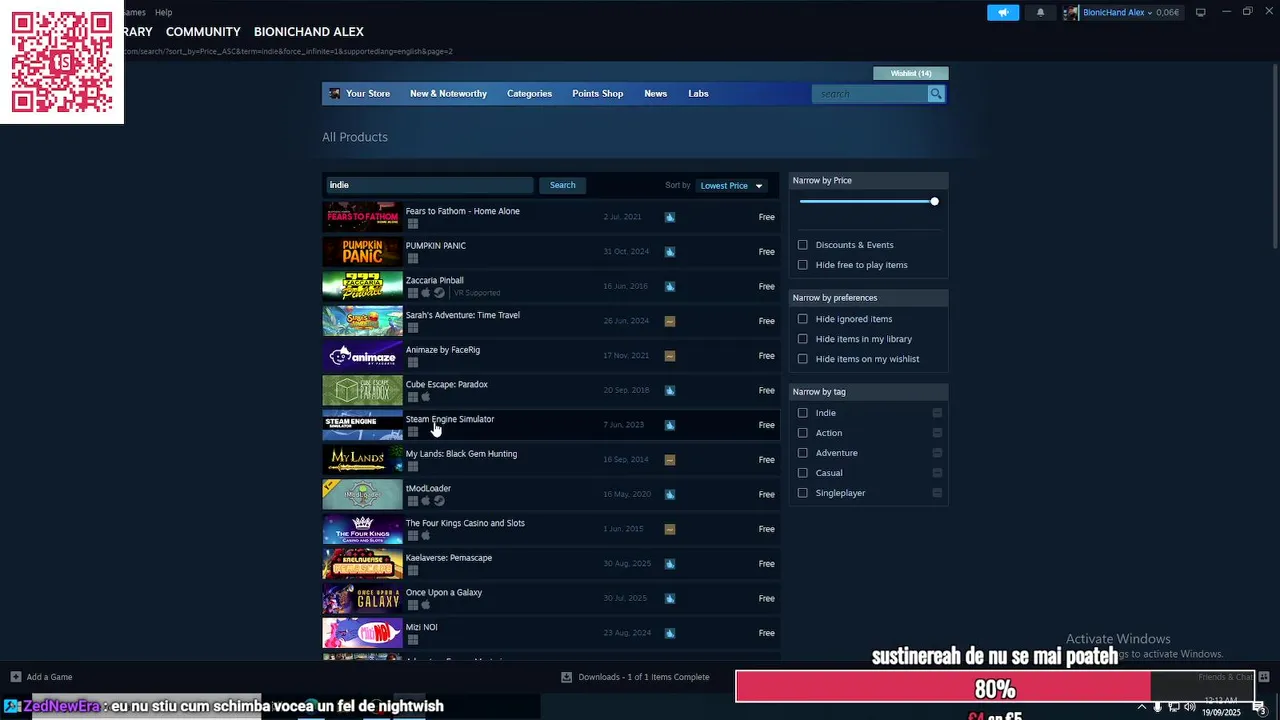Click Apple platform icon under Cube Escape: Paradox
This screenshot has height=720, width=1280.
point(425,397)
